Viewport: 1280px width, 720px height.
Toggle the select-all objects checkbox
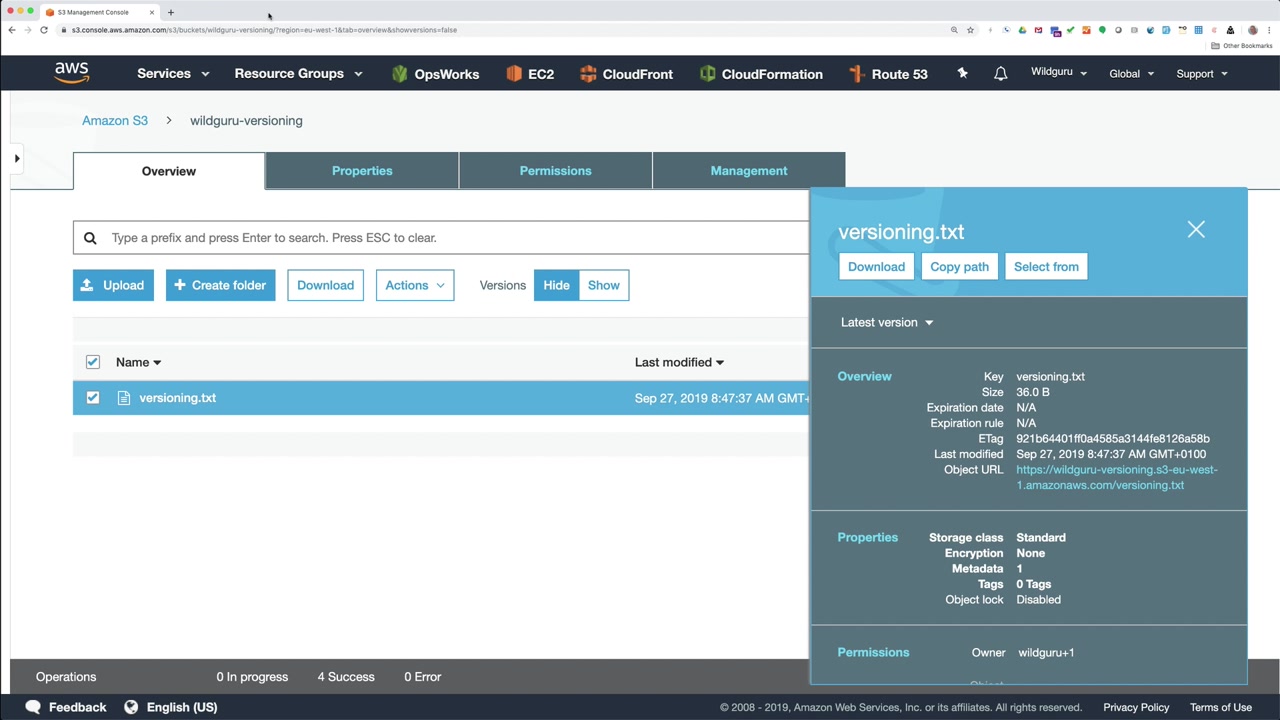(93, 362)
